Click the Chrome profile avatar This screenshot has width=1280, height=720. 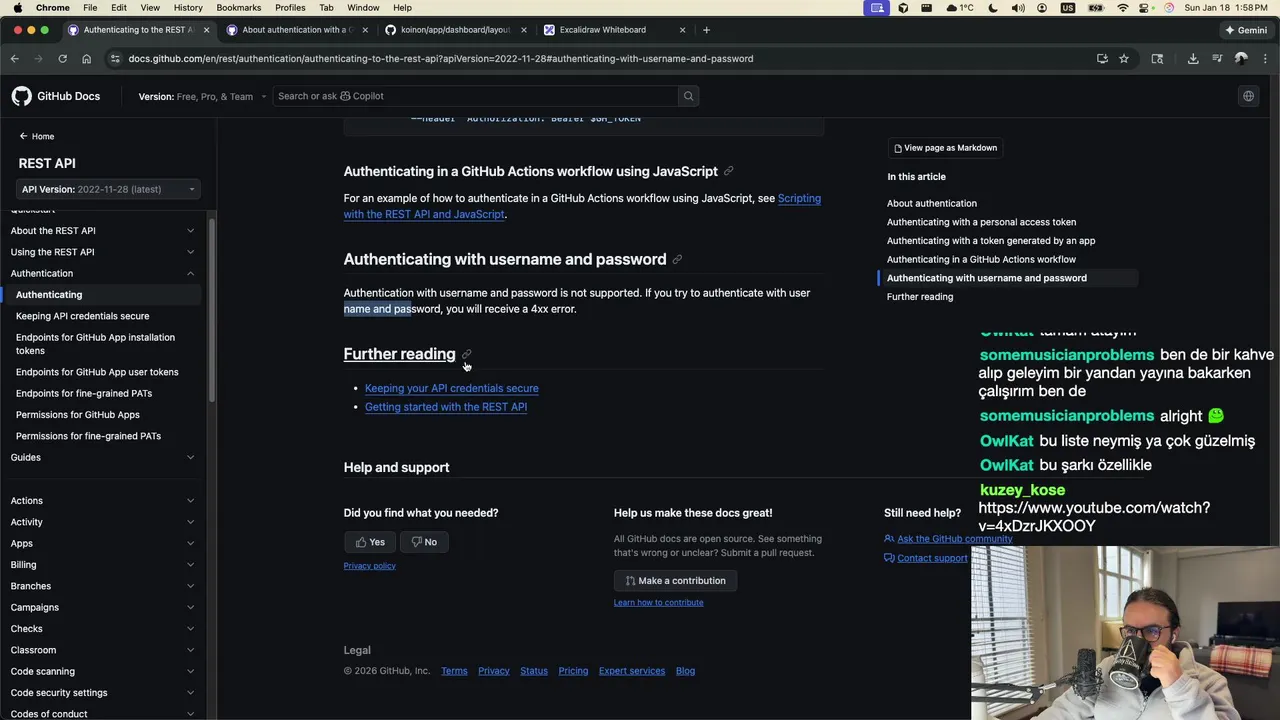click(x=1241, y=59)
